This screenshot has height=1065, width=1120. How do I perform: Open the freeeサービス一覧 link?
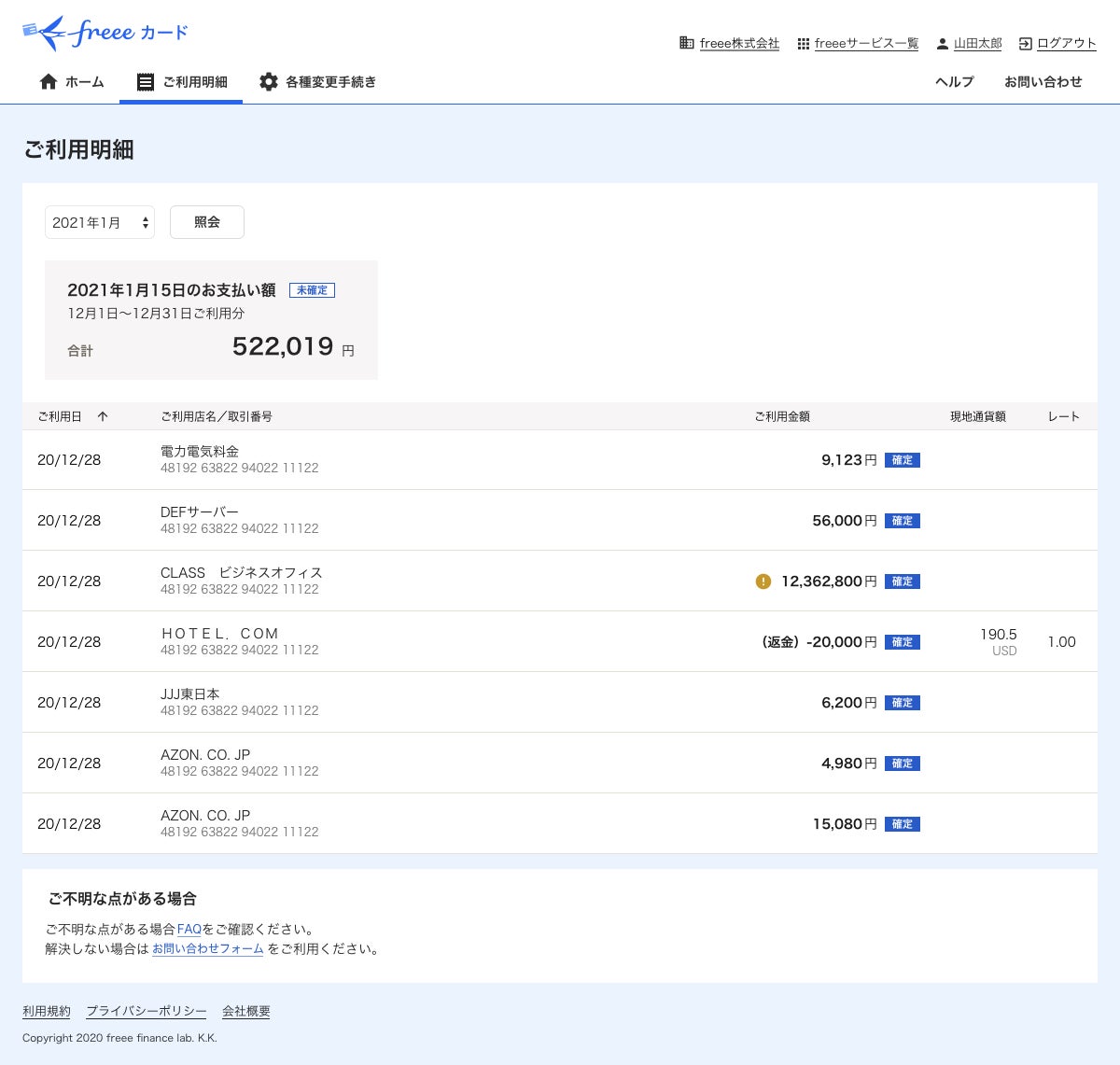point(866,44)
